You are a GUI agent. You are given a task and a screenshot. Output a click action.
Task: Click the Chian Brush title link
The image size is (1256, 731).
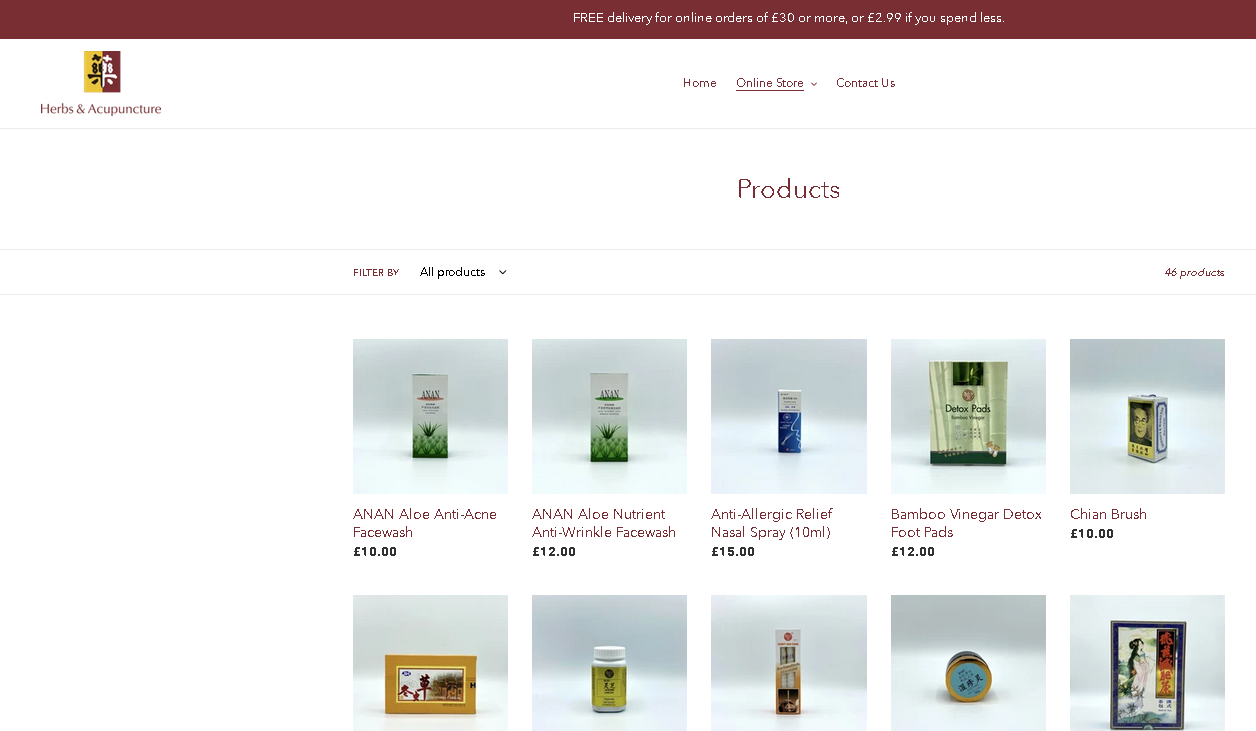point(1108,514)
